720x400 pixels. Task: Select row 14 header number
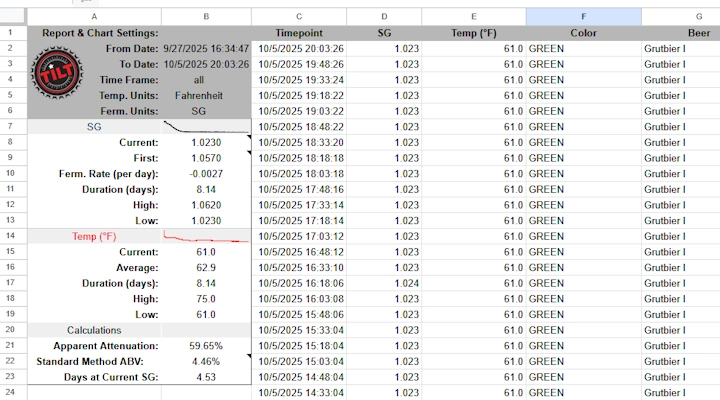click(x=10, y=236)
